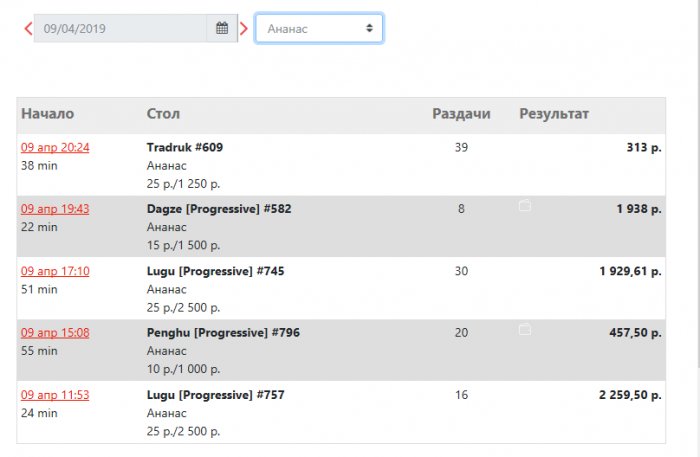Click the Стол column header

163,114
